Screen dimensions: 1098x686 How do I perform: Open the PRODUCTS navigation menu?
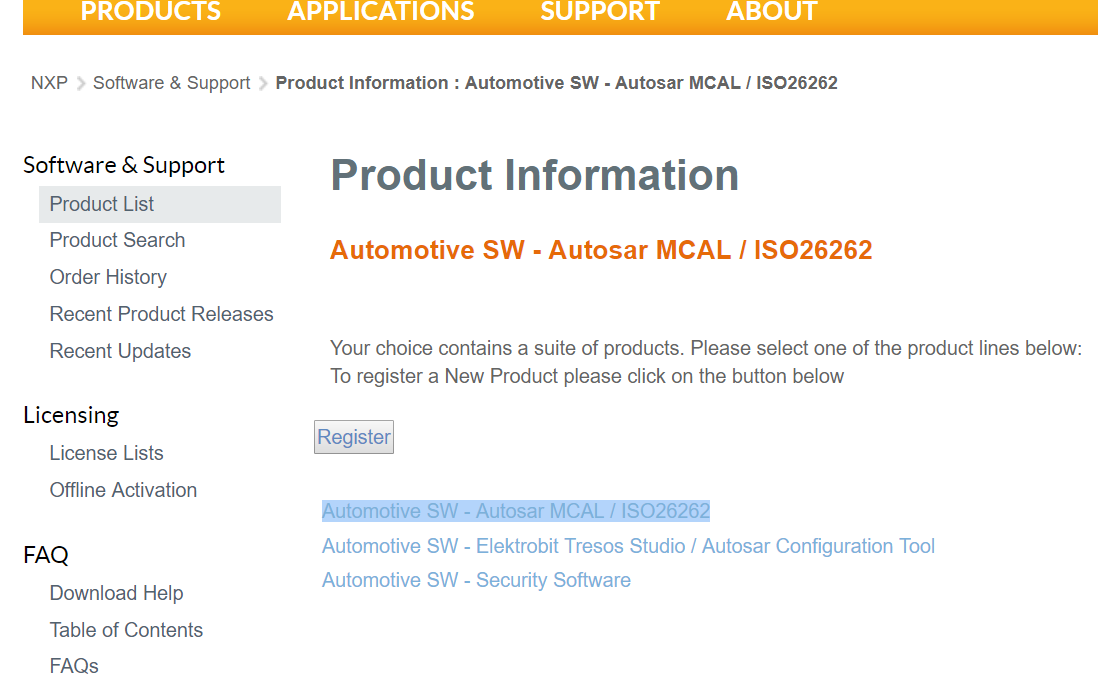coord(151,11)
